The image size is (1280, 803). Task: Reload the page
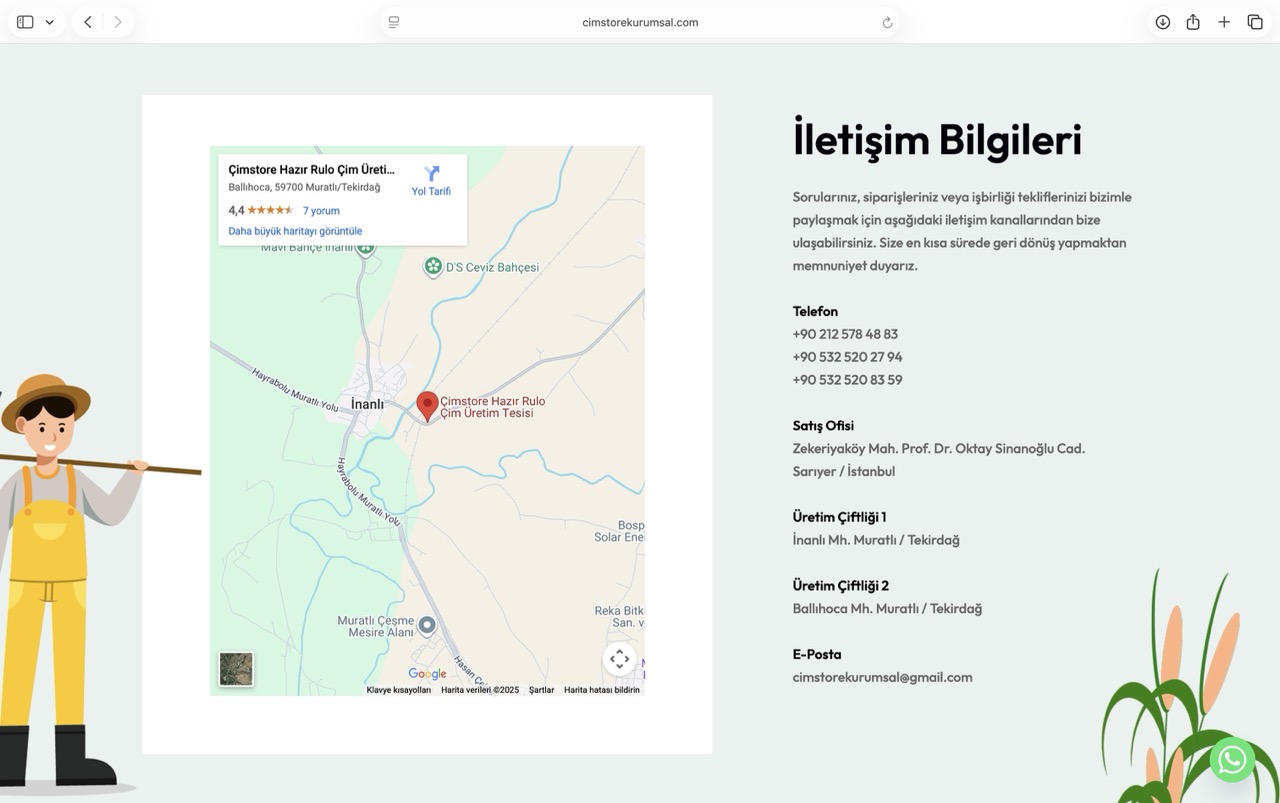pos(886,22)
